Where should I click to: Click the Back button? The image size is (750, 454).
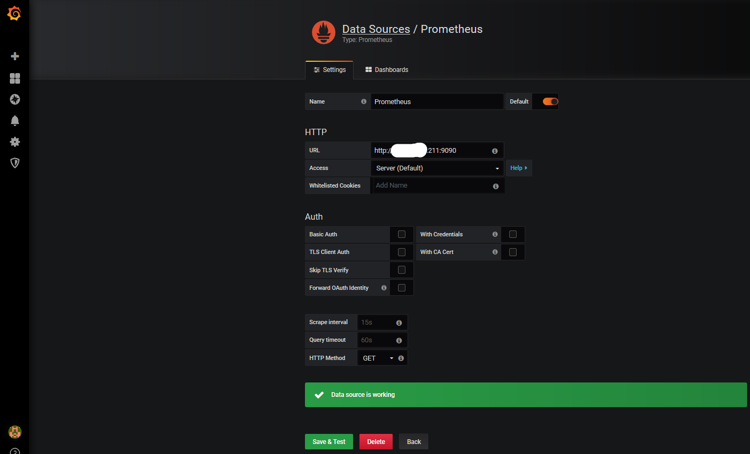pos(414,442)
